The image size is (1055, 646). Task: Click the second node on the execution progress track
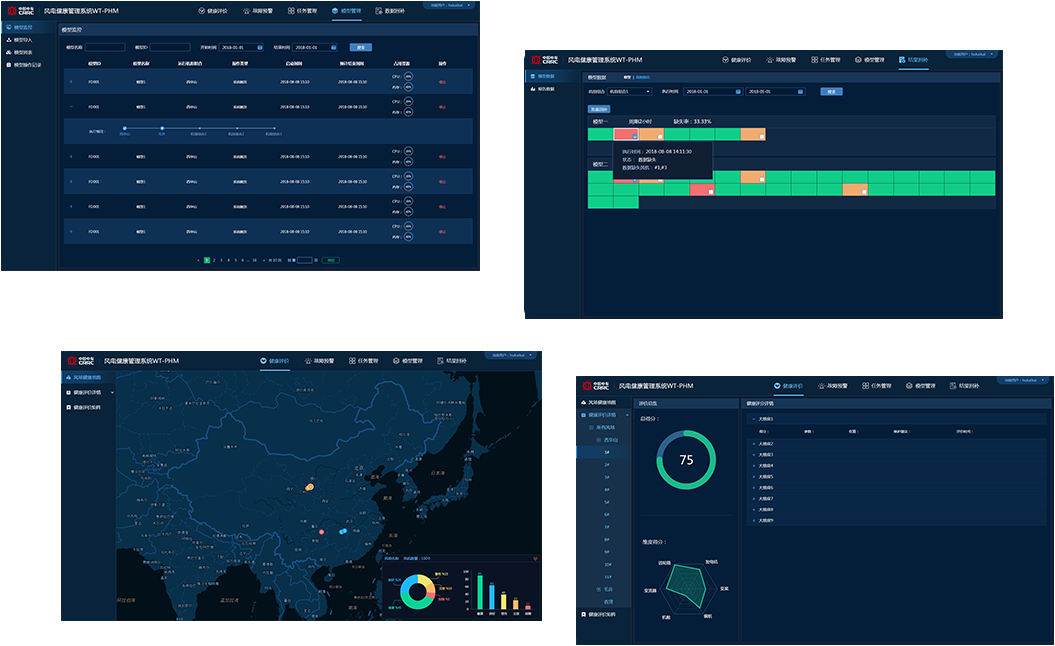[x=162, y=128]
